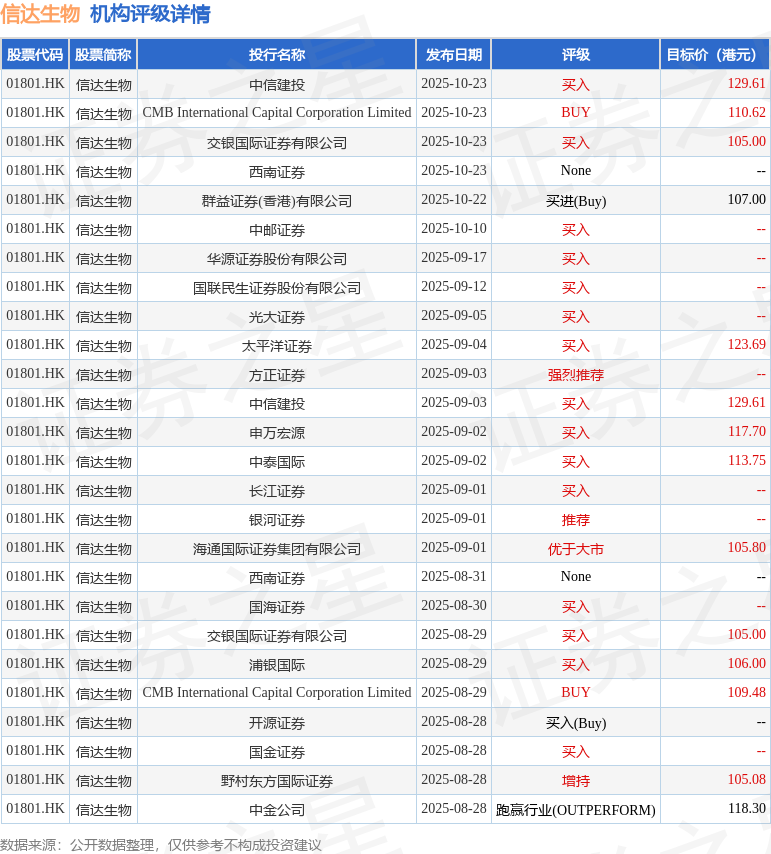771x854 pixels.
Task: Click date 2025-08-31
Action: point(454,576)
